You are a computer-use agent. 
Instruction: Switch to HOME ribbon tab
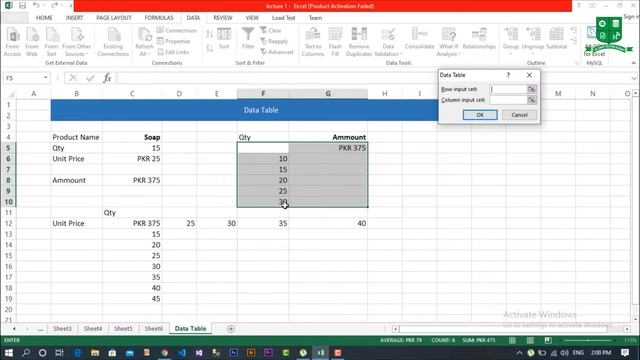[44, 18]
